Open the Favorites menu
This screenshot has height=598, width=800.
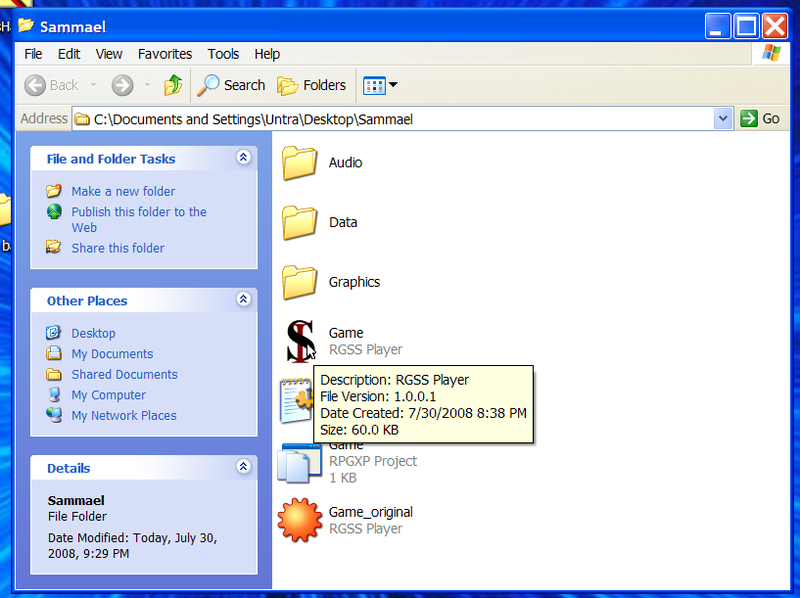click(165, 54)
